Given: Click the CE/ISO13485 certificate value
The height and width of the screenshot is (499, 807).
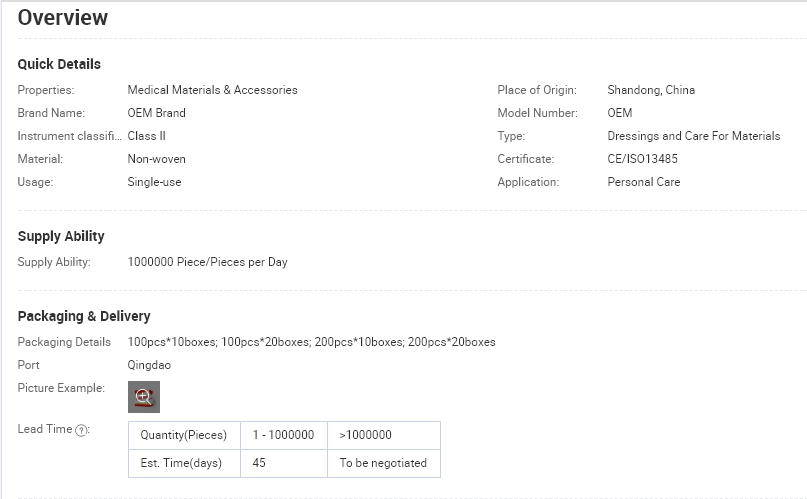Looking at the screenshot, I should pos(642,159).
